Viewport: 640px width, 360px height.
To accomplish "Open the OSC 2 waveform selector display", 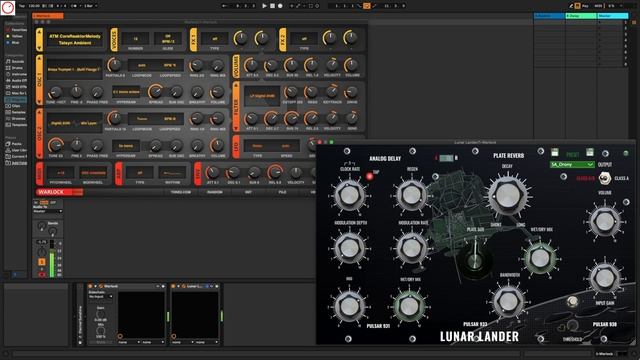I will coord(74,123).
